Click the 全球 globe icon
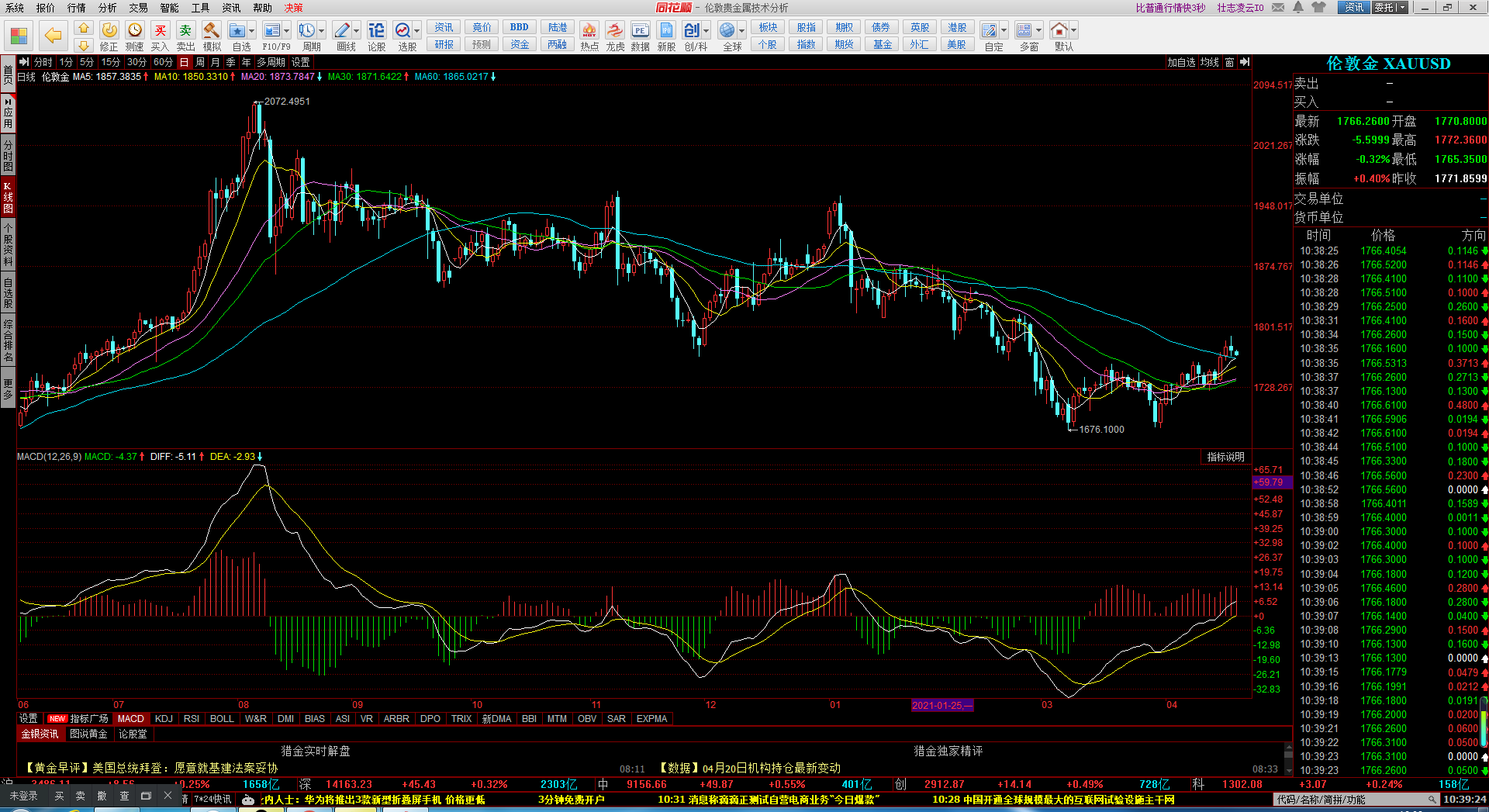This screenshot has width=1489, height=812. (727, 30)
